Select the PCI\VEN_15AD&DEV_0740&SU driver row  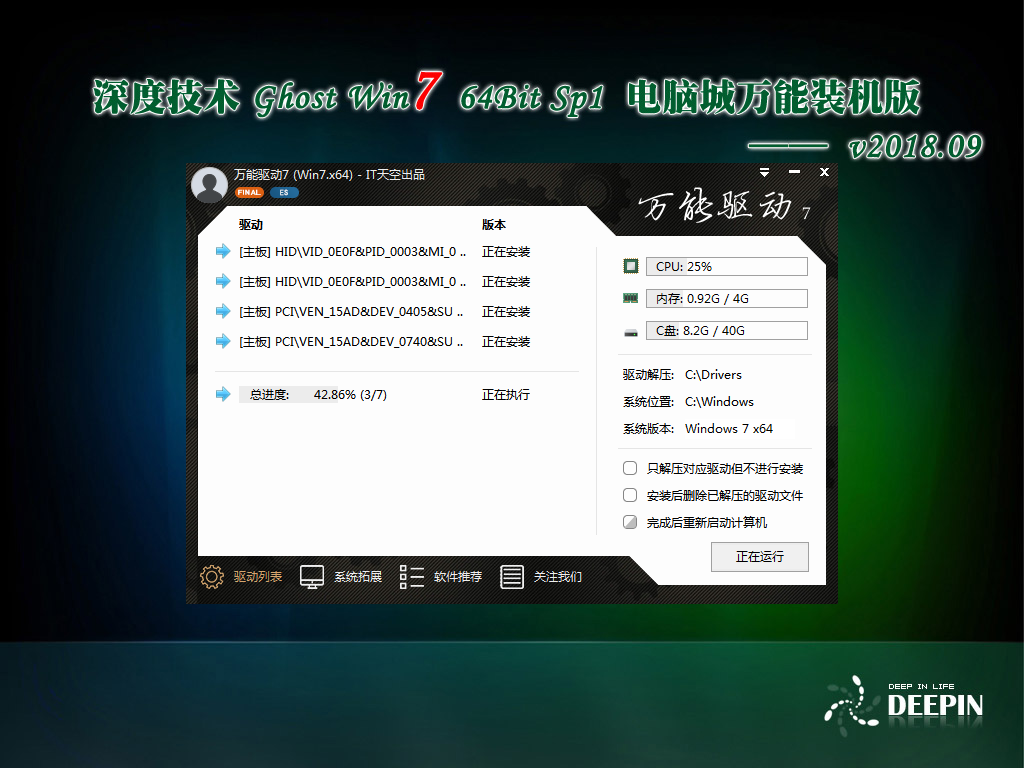tap(372, 342)
